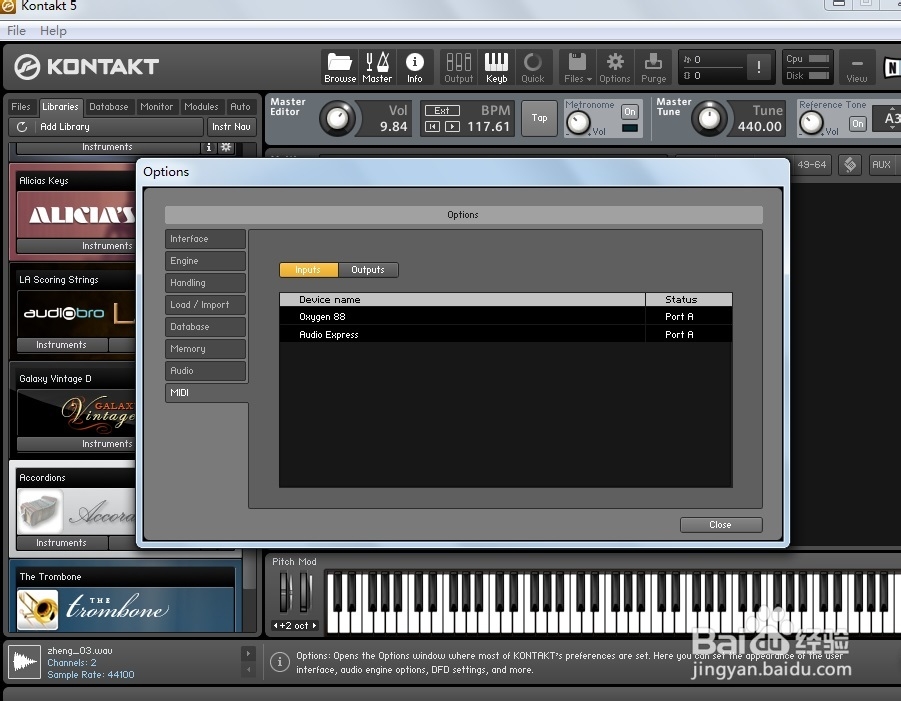This screenshot has height=701, width=901.
Task: Select the Audio options category
Action: (205, 371)
